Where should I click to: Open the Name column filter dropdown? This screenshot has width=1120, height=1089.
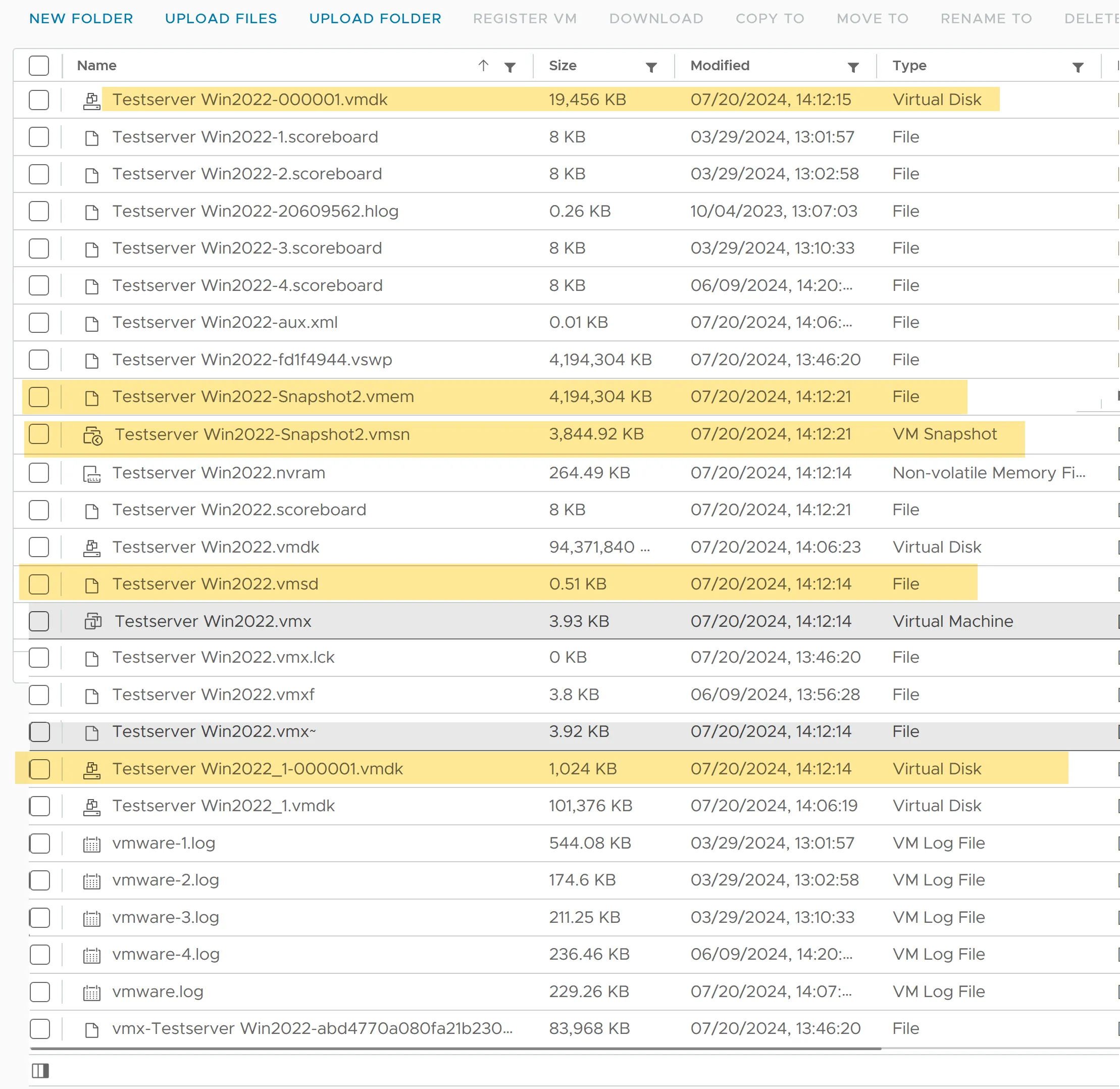pos(510,67)
